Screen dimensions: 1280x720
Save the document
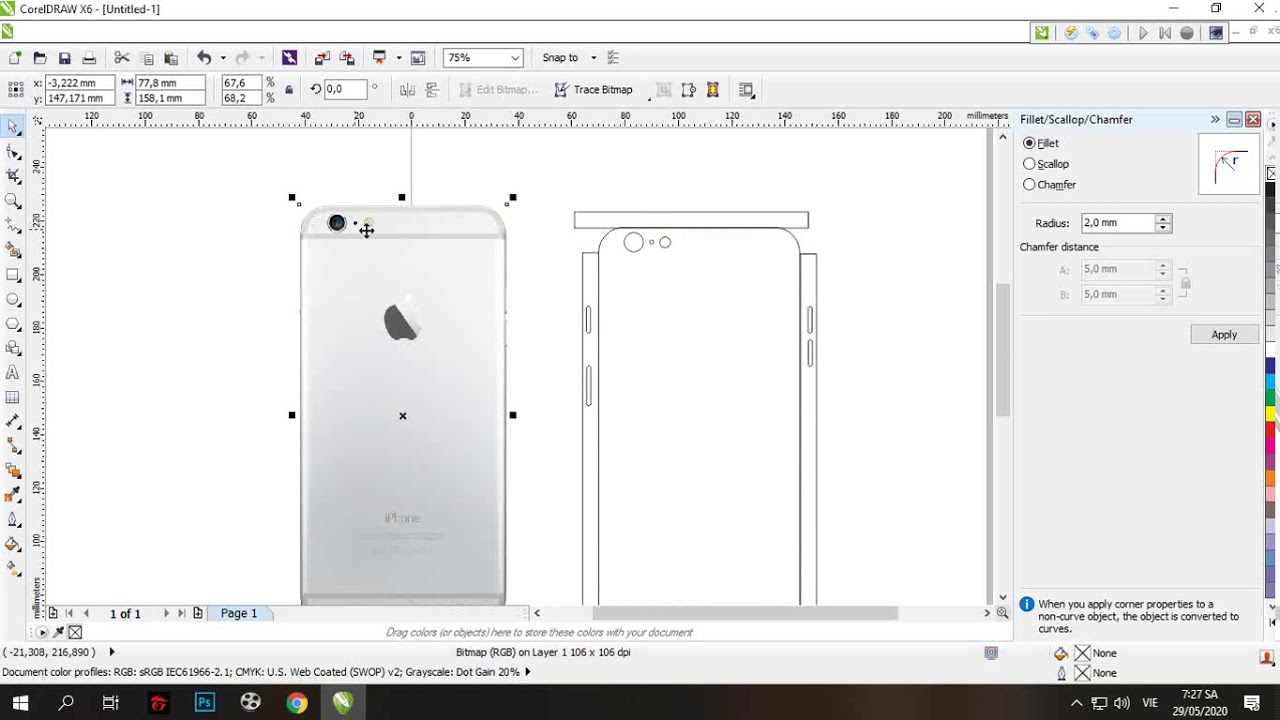point(65,58)
